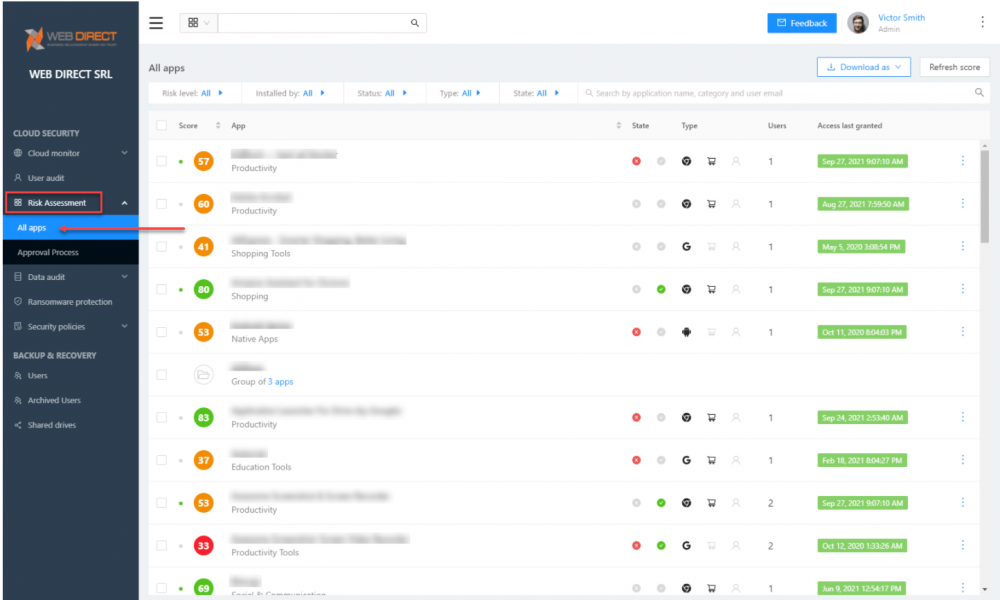1000x600 pixels.
Task: Open row actions for May 5, 2020 app
Action: pyautogui.click(x=963, y=246)
